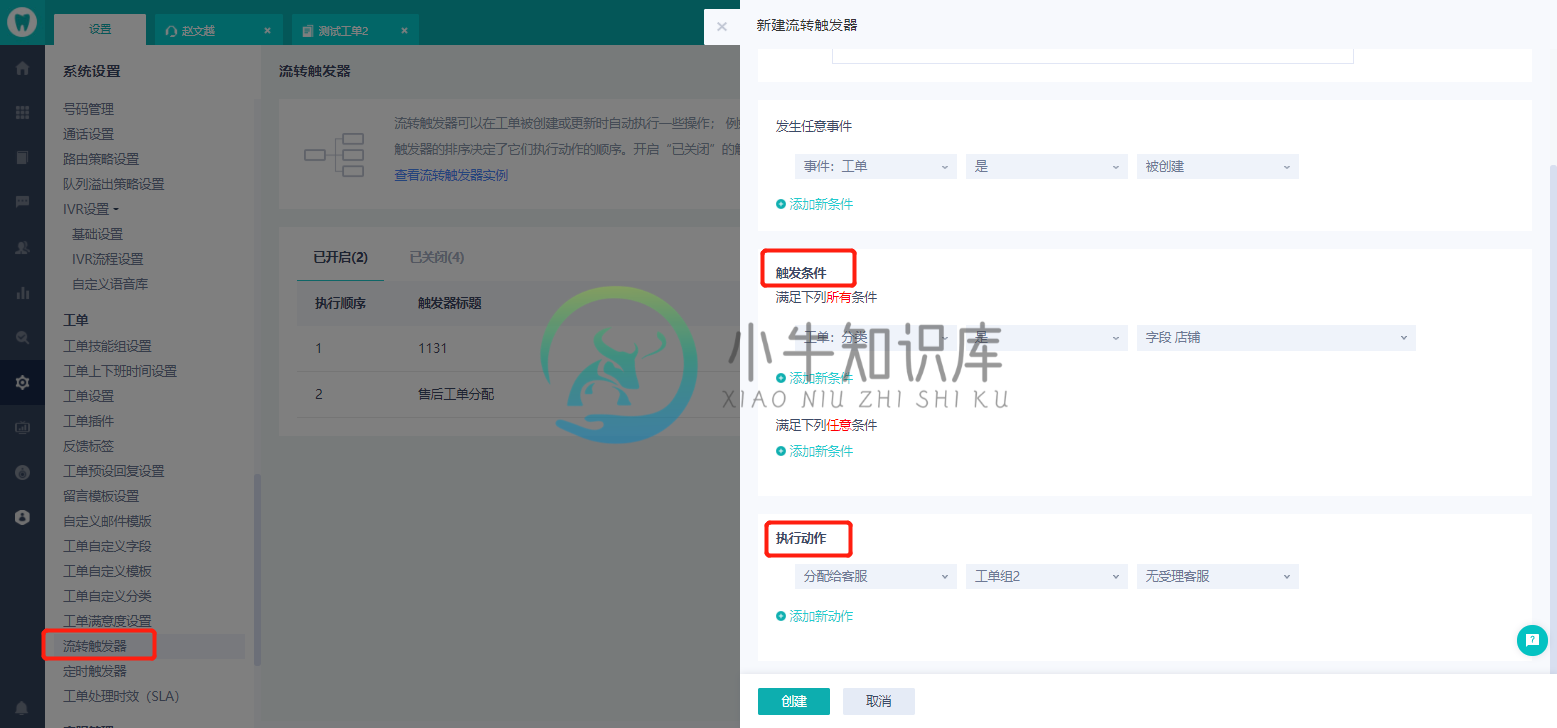The width and height of the screenshot is (1557, 728).
Task: Open the contacts icon in sidebar
Action: [22, 248]
